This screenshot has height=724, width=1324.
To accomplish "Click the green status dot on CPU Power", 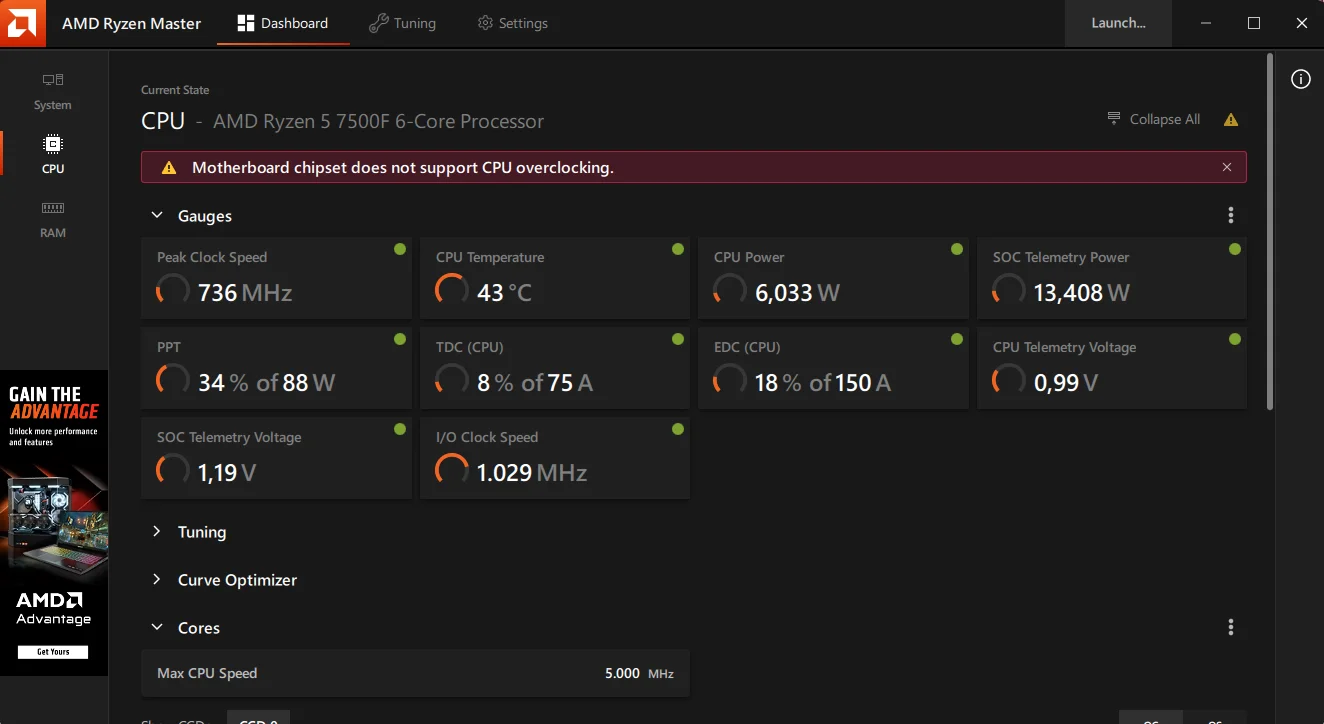I will click(957, 249).
